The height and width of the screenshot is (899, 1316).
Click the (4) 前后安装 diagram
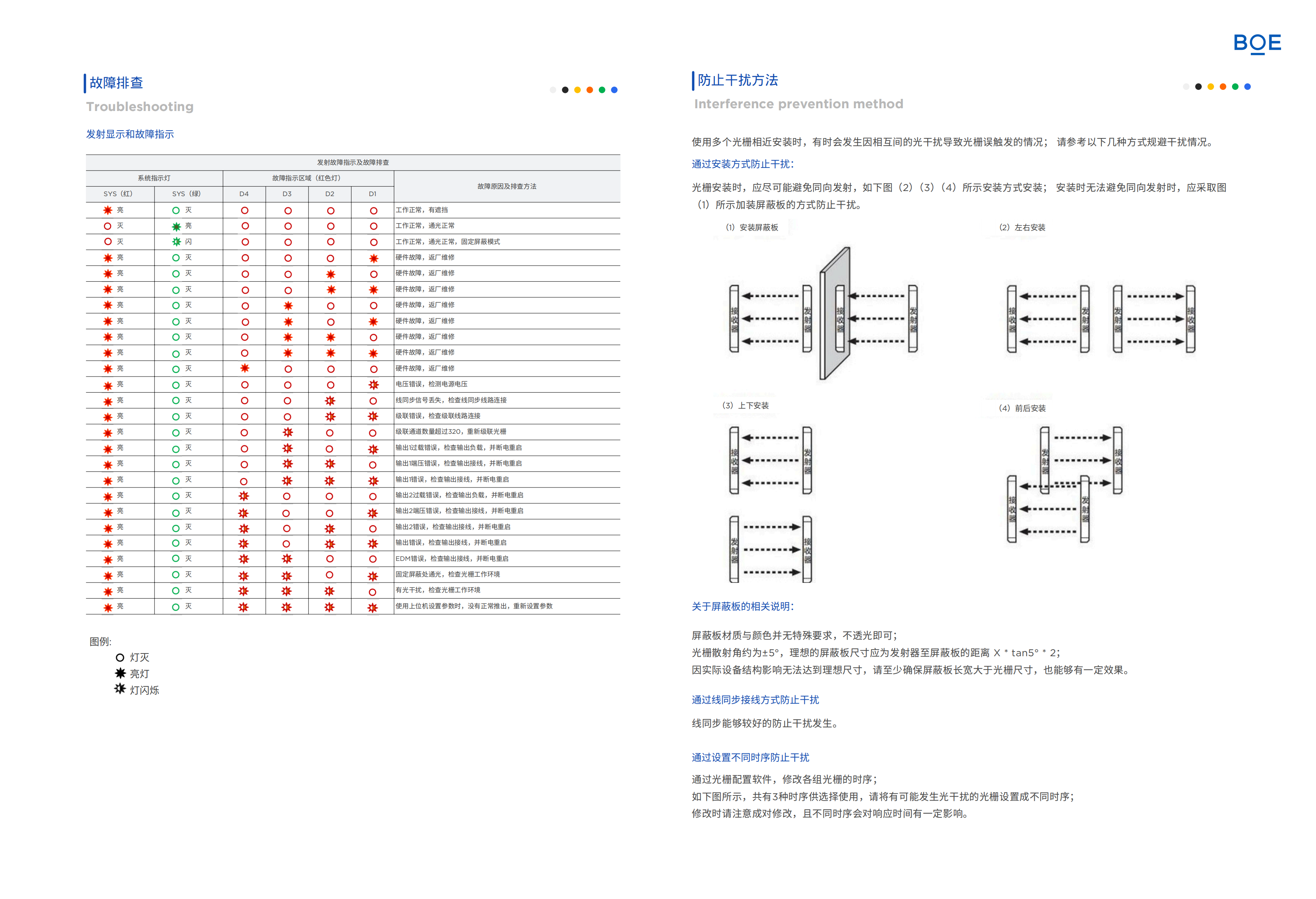[1064, 484]
